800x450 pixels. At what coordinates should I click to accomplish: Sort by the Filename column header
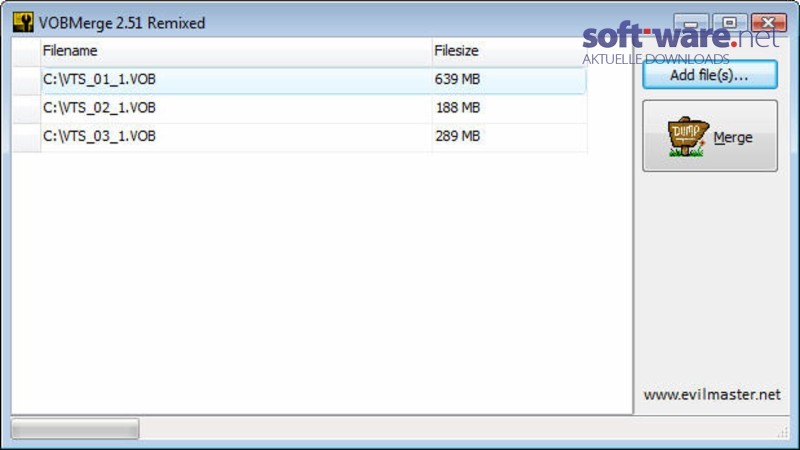coord(236,51)
